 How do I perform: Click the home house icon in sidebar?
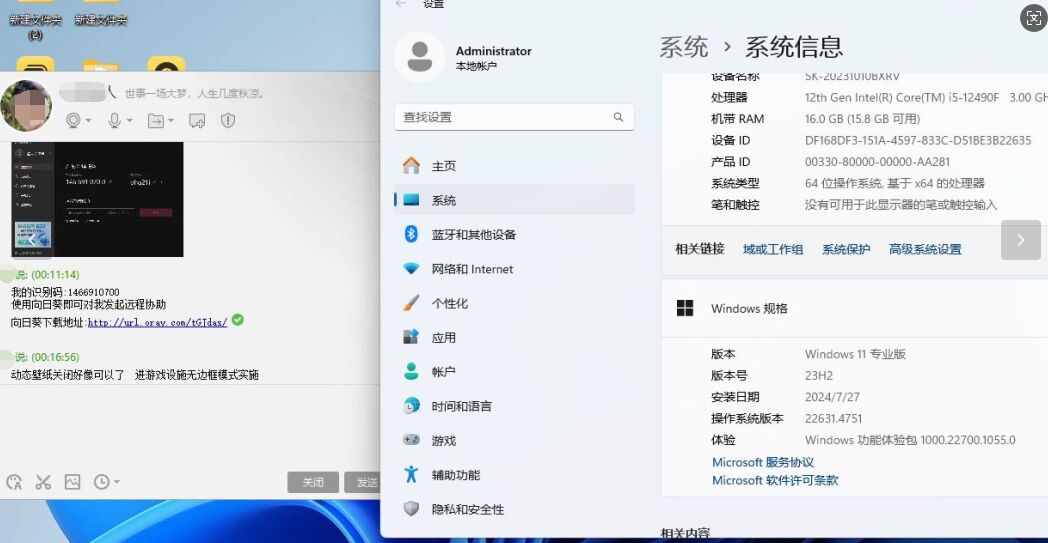click(411, 165)
